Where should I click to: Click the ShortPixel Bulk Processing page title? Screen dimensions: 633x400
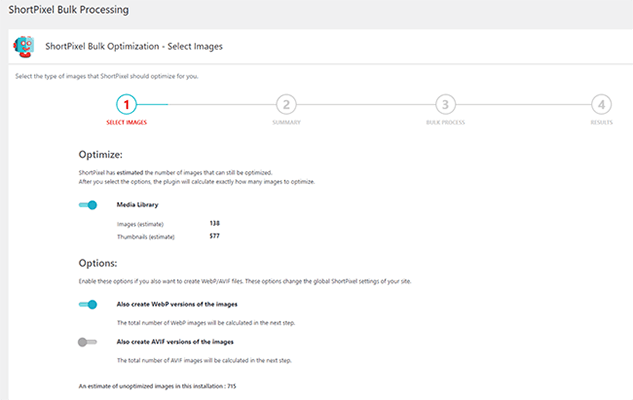(x=65, y=10)
